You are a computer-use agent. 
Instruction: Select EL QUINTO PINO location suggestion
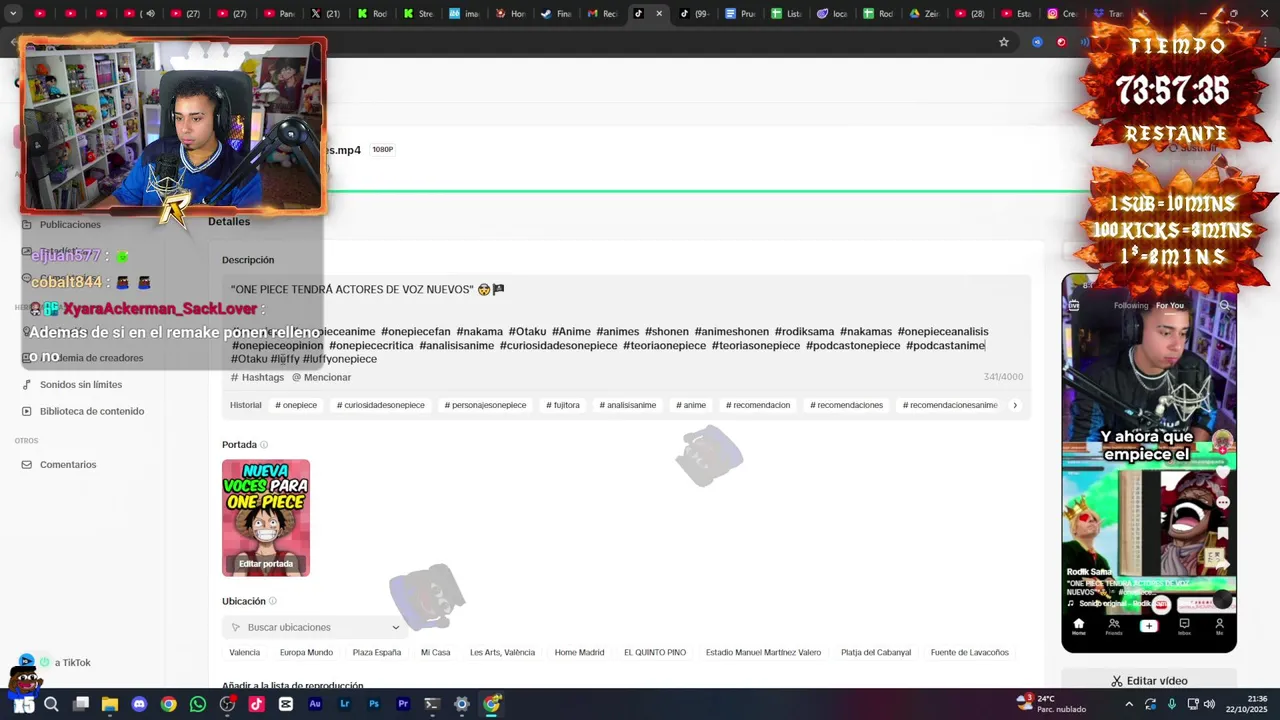655,653
